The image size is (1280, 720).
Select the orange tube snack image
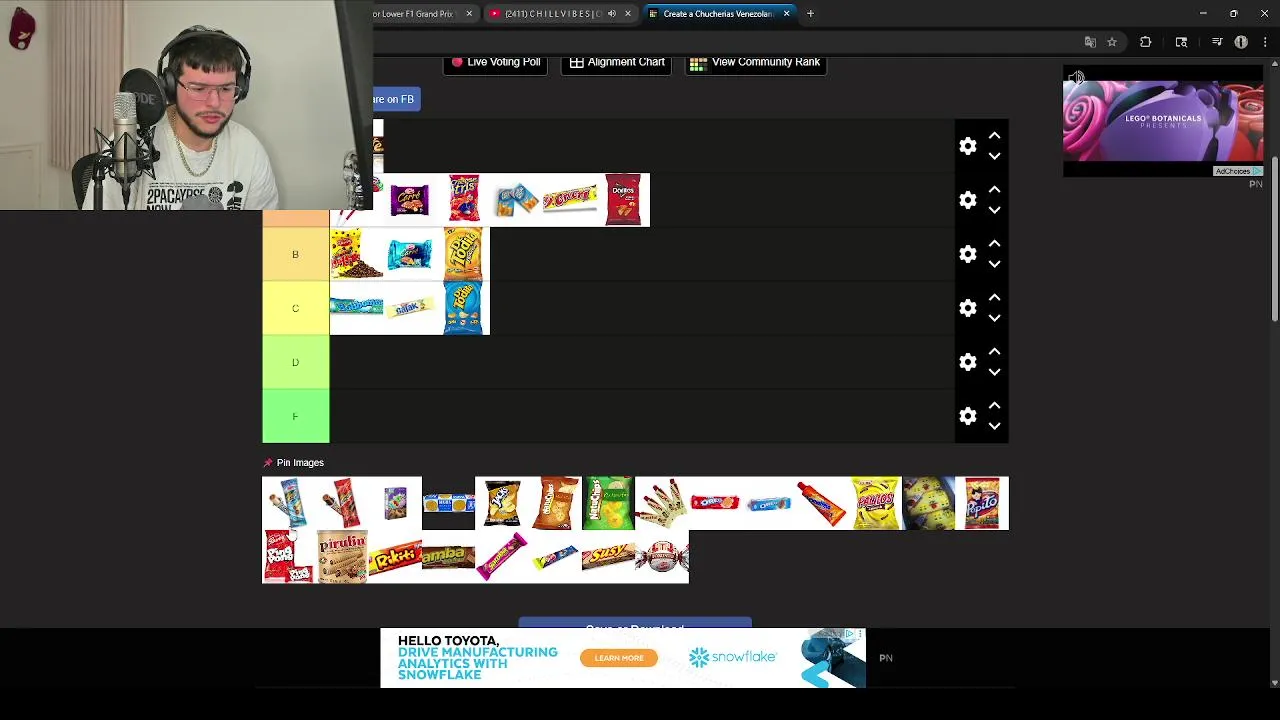coord(822,503)
